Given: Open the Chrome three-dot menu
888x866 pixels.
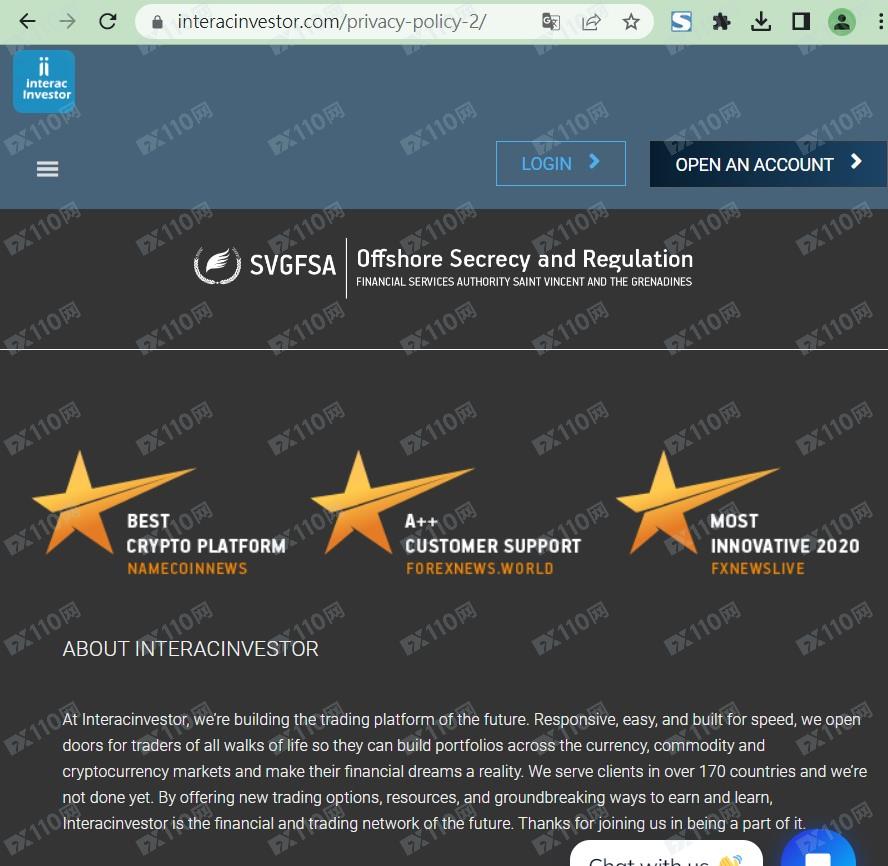Looking at the screenshot, I should (x=881, y=22).
